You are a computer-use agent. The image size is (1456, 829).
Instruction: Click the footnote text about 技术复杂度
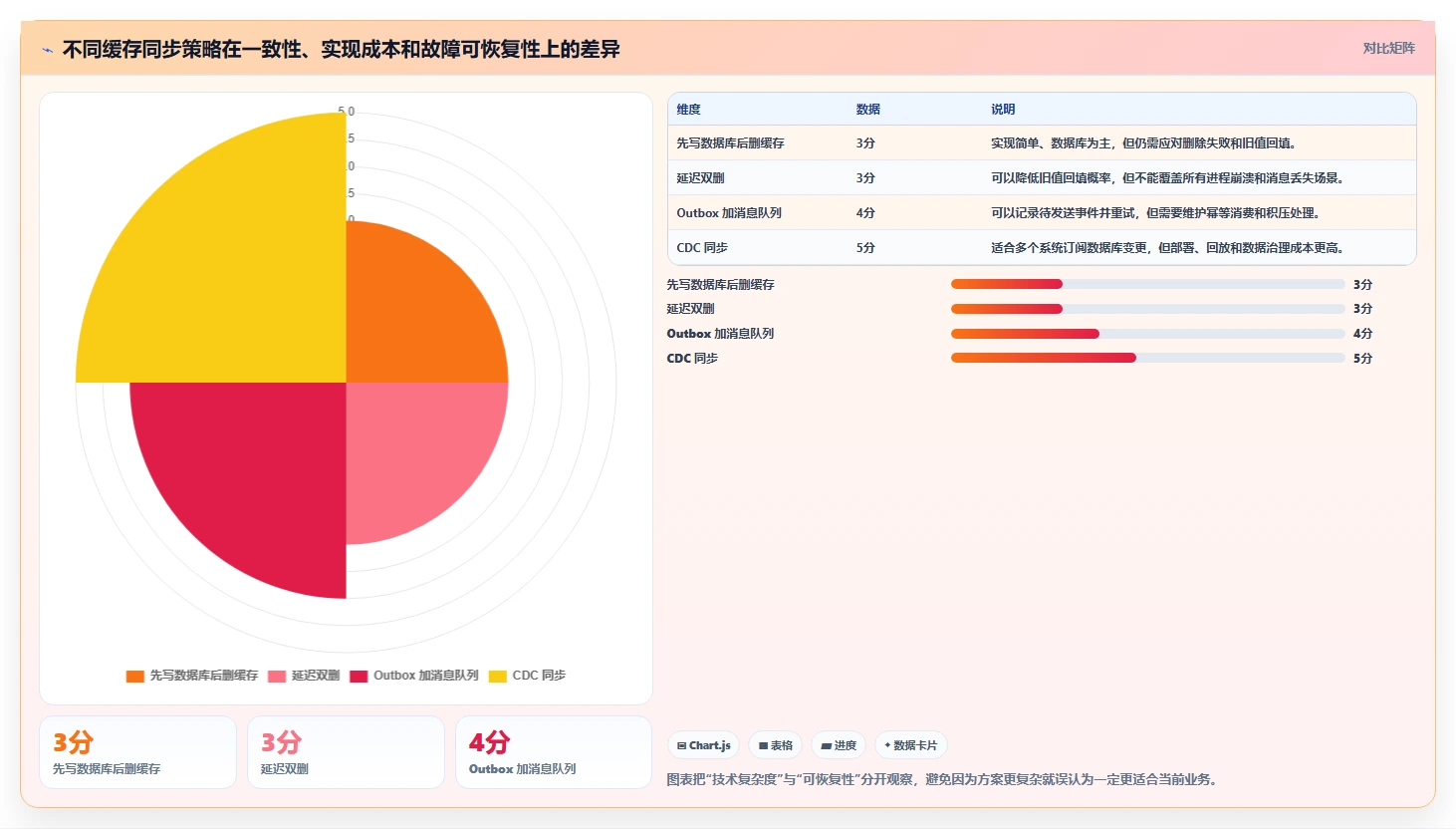coord(942,779)
